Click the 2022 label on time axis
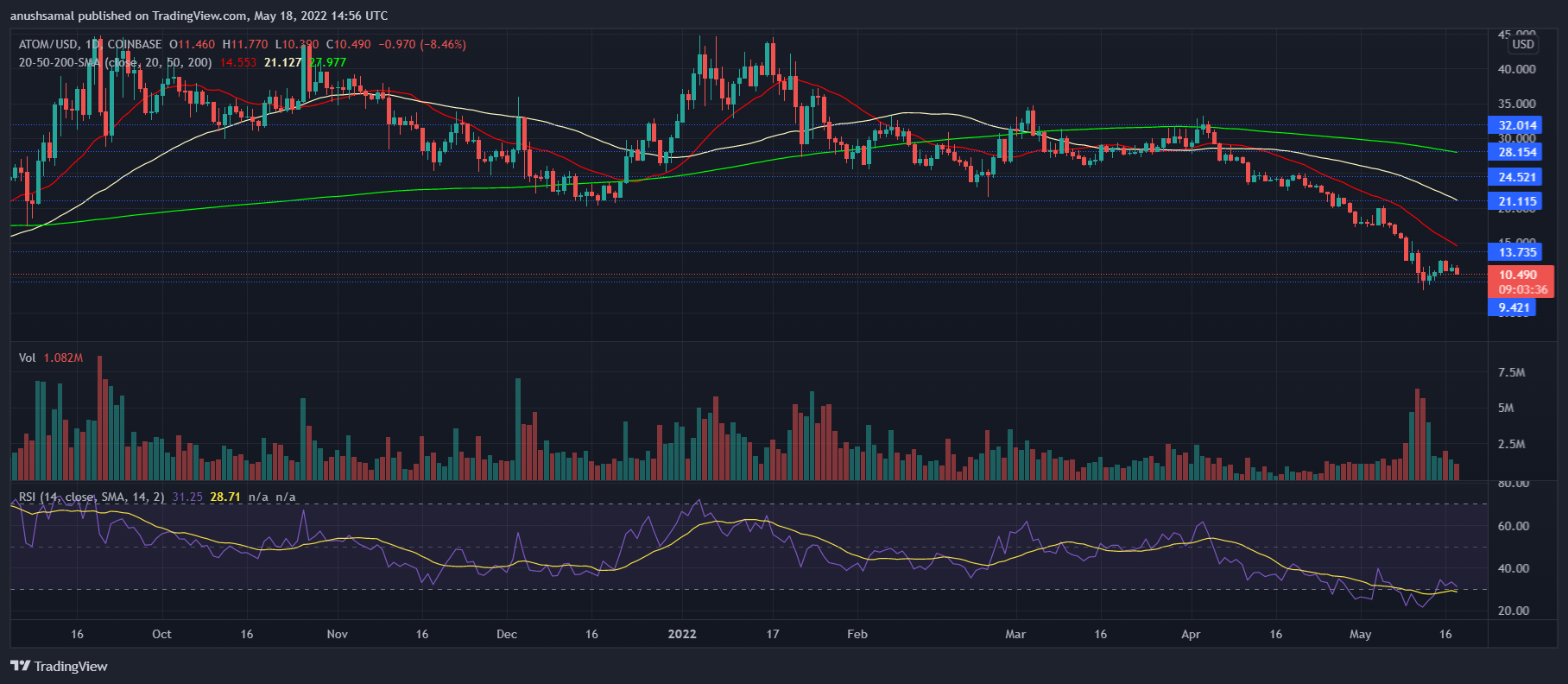This screenshot has height=684, width=1568. [x=682, y=634]
